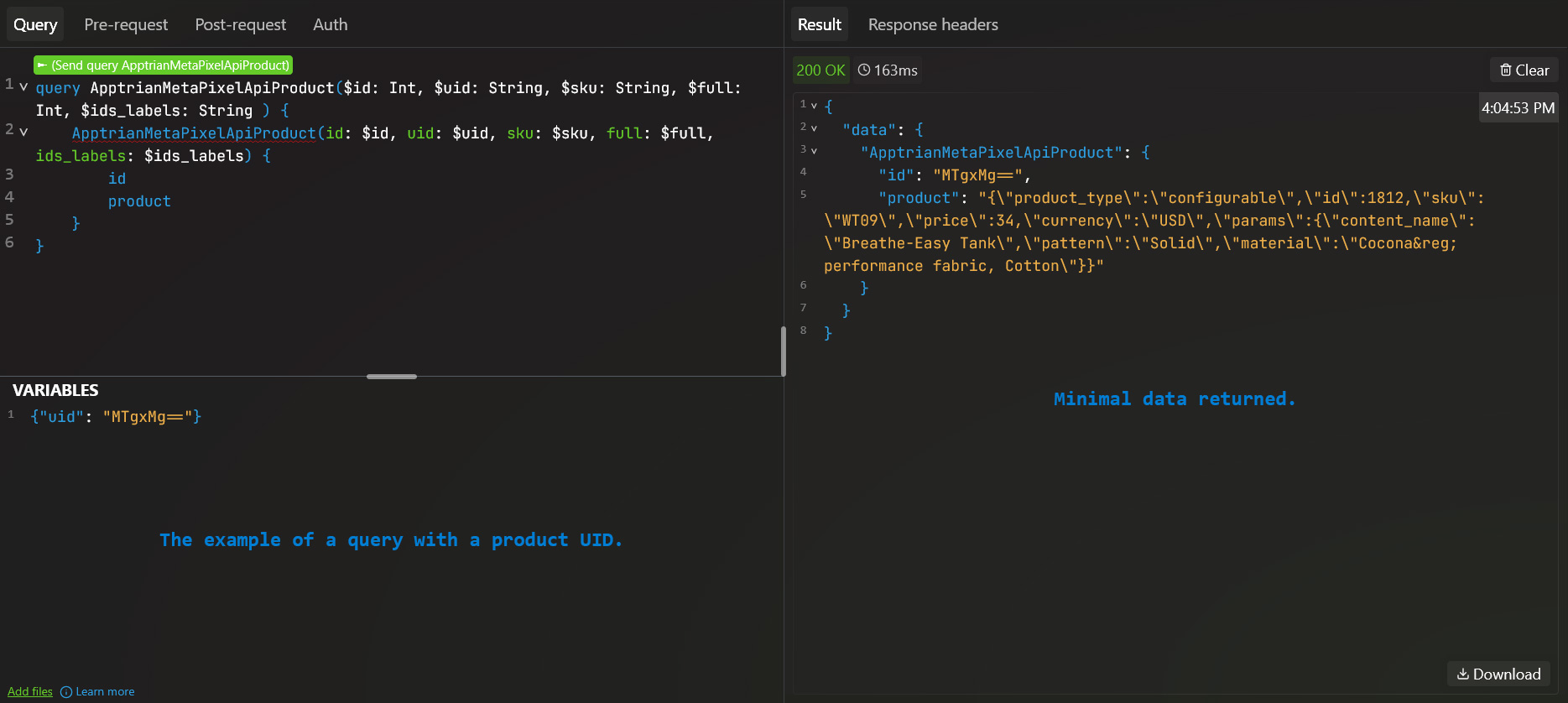Click Send query ApptrianMetaPixelApiProduct button
Image resolution: width=1568 pixels, height=703 pixels.
pos(163,65)
